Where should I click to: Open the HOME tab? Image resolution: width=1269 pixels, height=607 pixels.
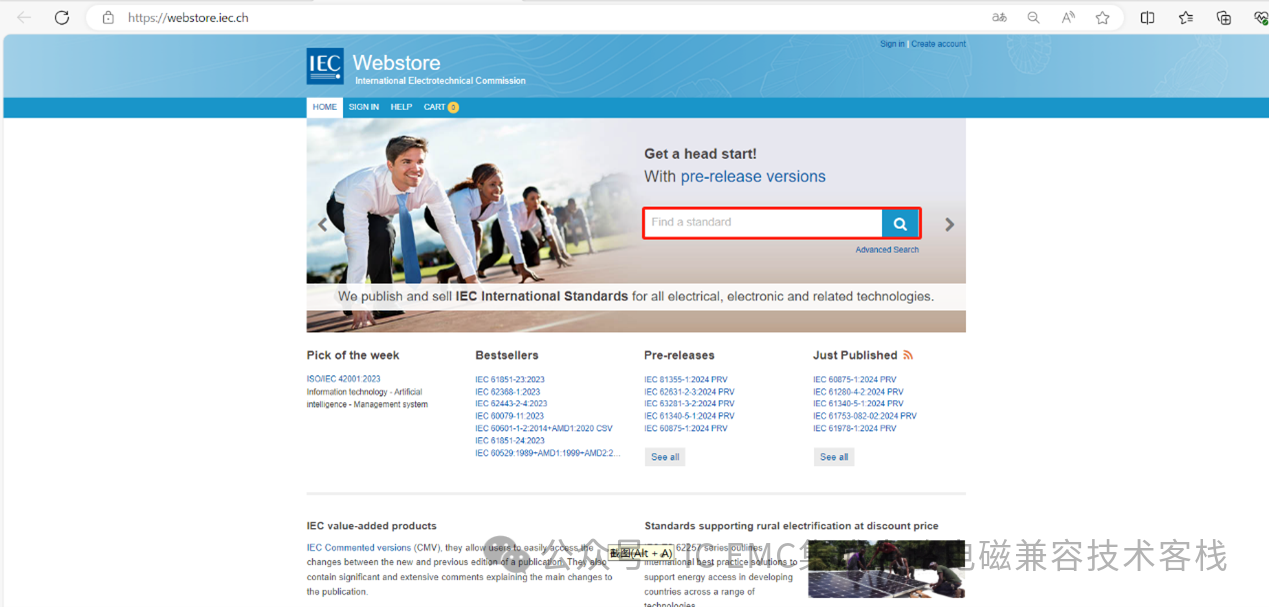click(x=325, y=107)
